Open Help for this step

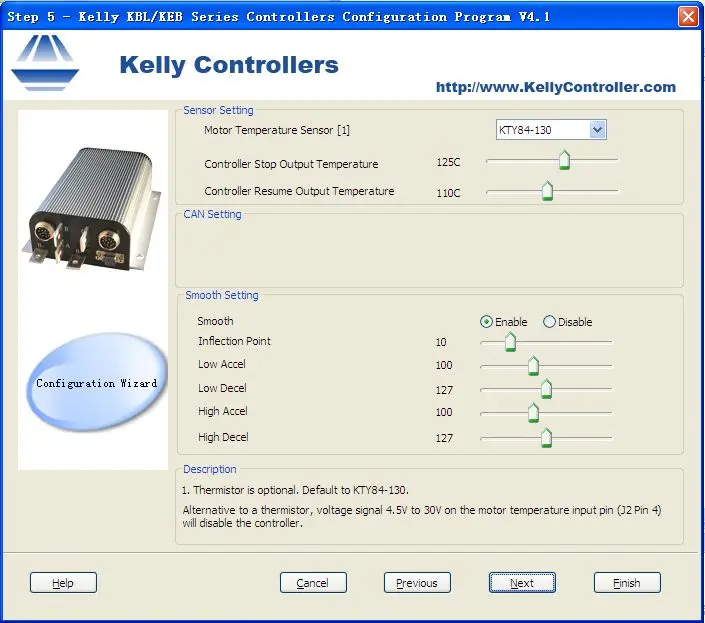click(63, 583)
